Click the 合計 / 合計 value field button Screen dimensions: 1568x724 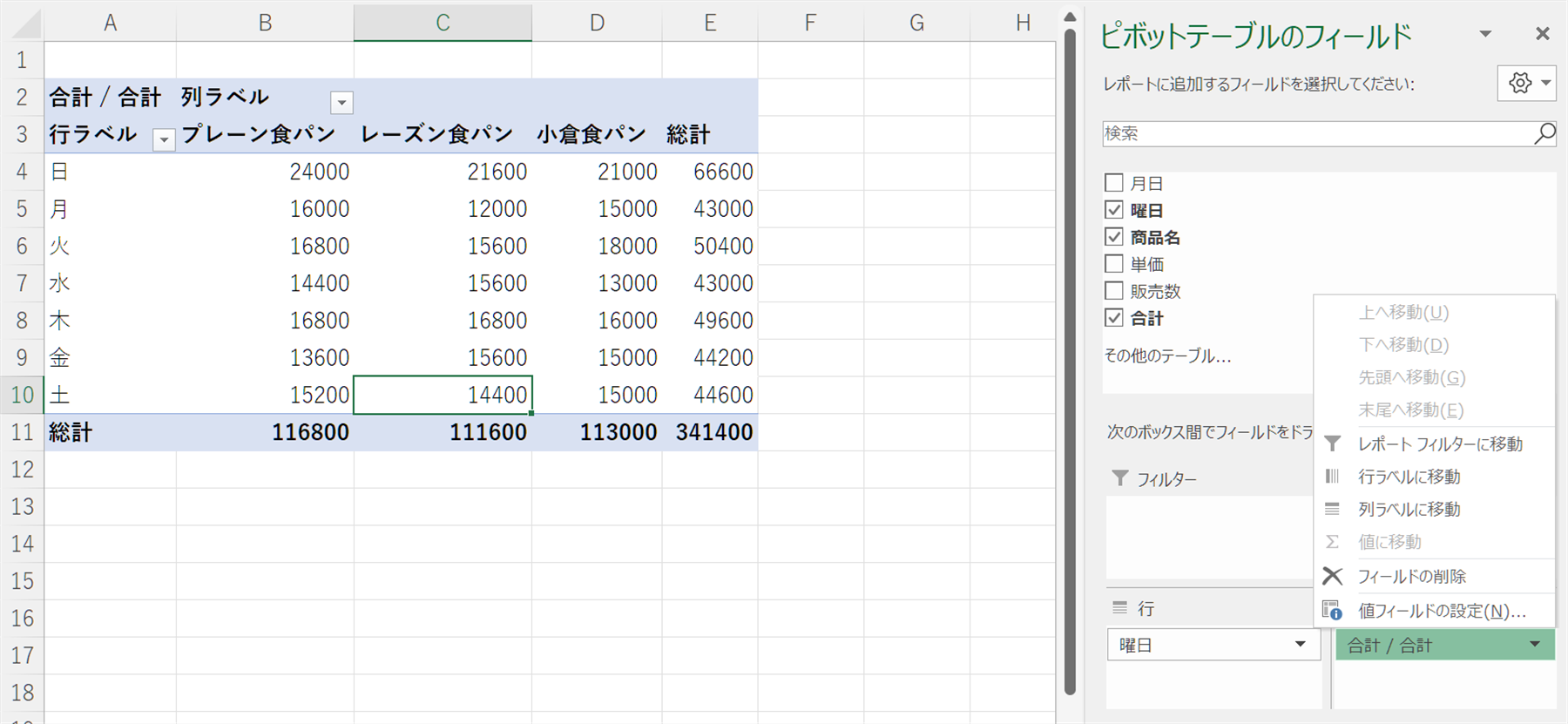[x=1429, y=646]
